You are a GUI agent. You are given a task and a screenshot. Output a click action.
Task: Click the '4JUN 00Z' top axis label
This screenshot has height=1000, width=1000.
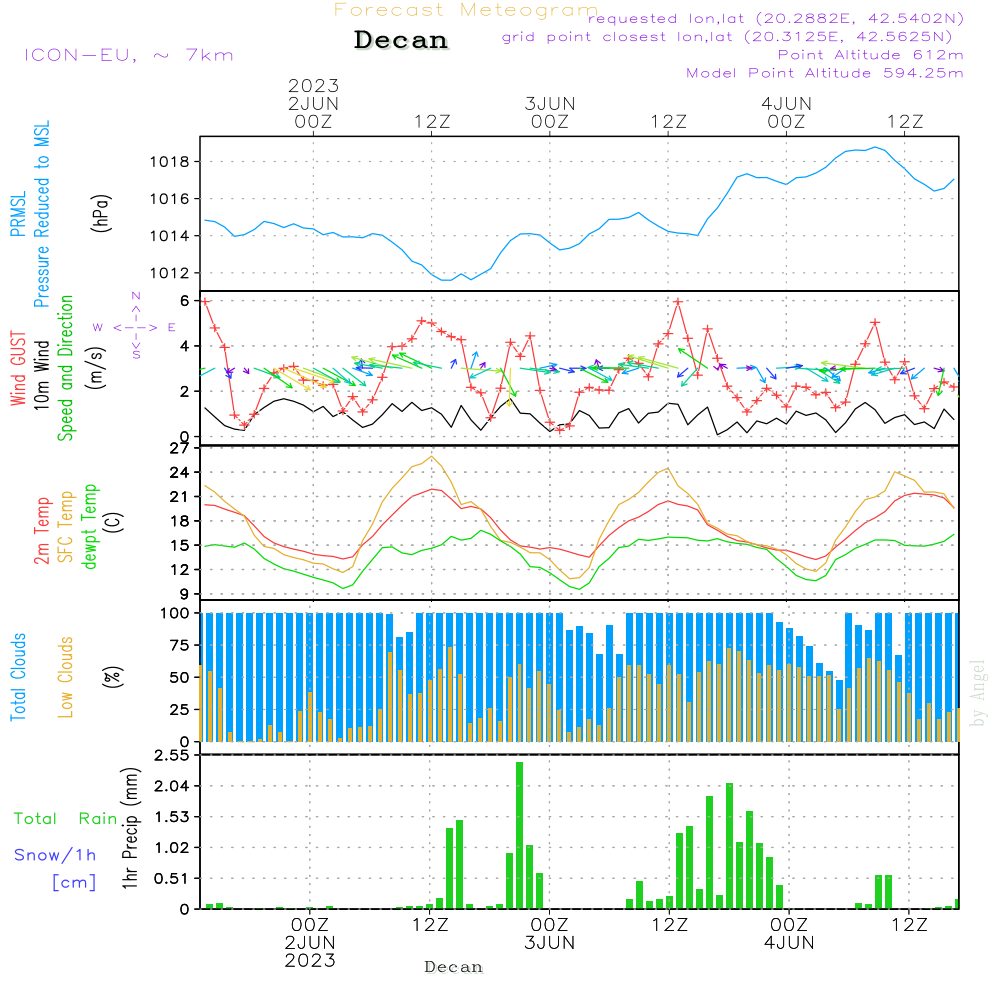click(786, 112)
